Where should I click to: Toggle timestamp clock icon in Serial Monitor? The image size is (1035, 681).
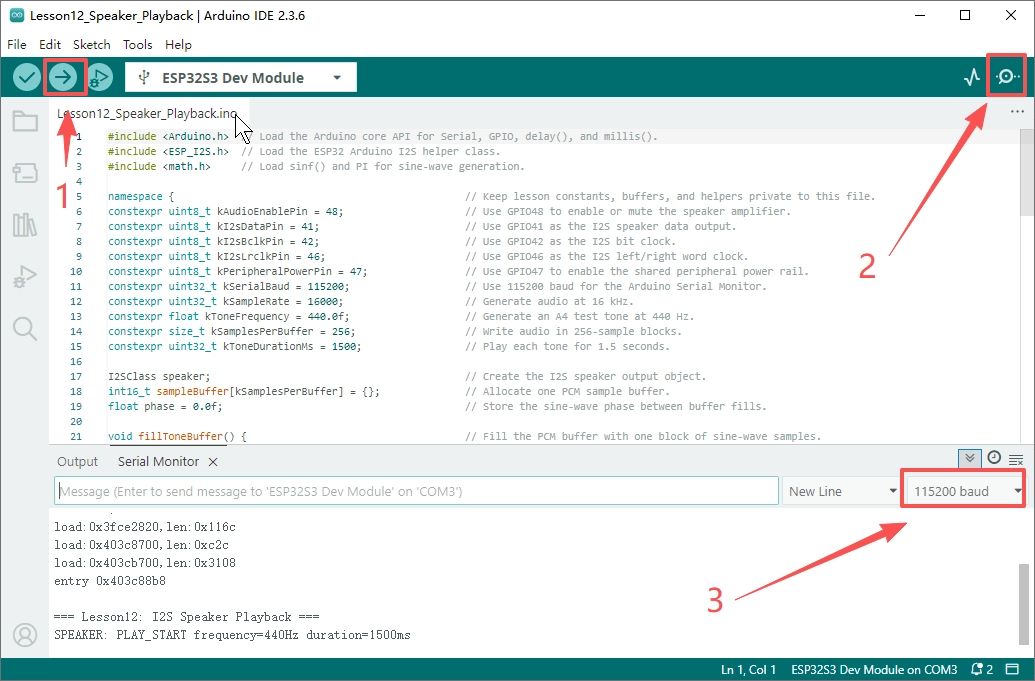pyautogui.click(x=994, y=458)
